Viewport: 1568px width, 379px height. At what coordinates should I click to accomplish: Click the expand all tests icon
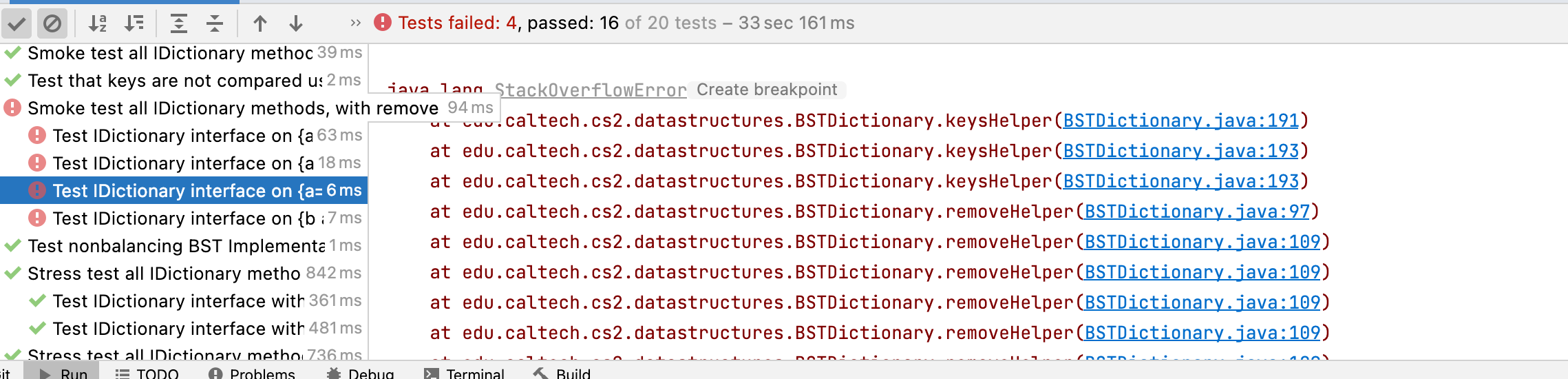coord(179,24)
